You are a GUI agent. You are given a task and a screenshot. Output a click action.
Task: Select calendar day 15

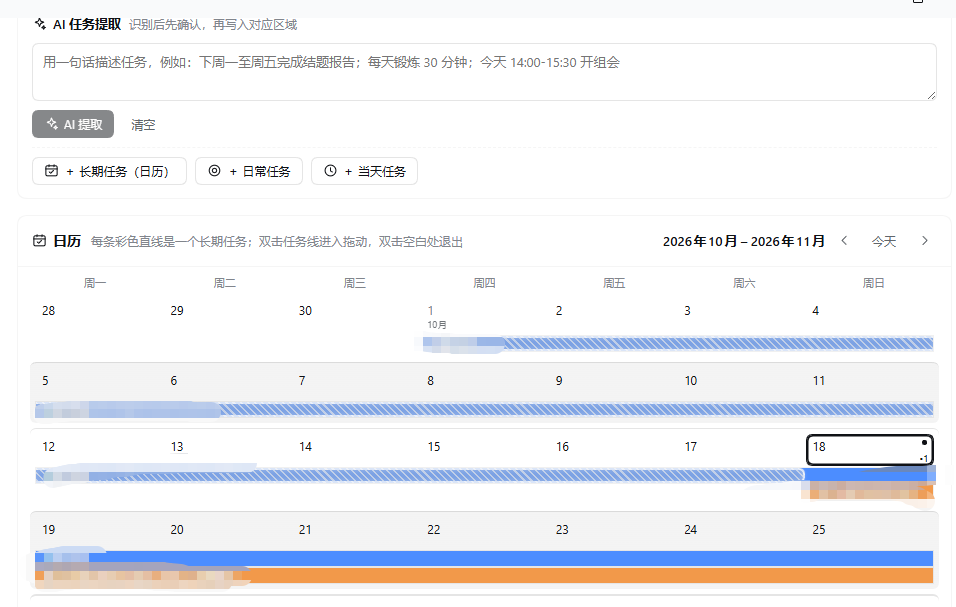(434, 447)
